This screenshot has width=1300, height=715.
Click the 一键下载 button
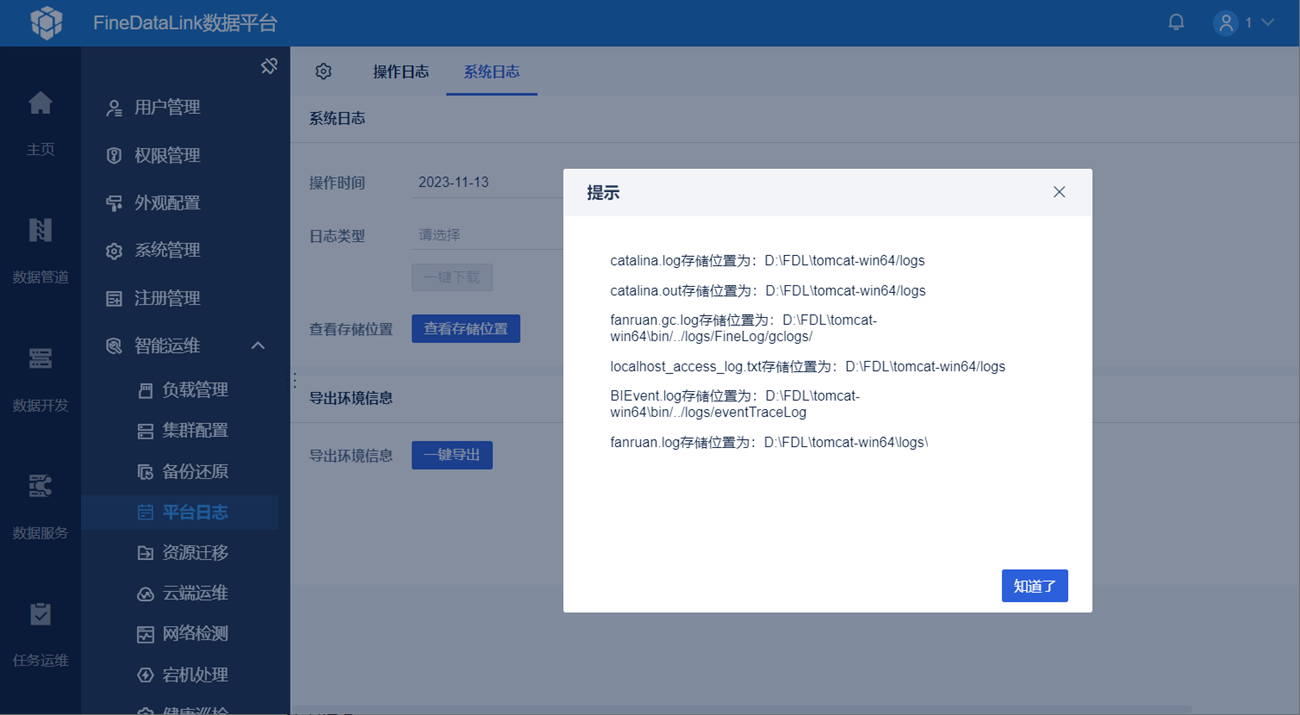click(x=452, y=277)
